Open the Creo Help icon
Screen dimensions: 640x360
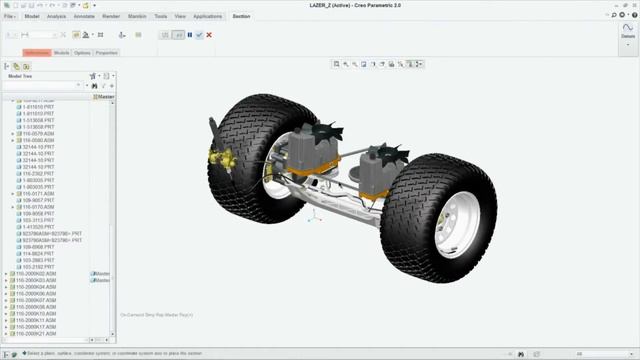click(635, 15)
